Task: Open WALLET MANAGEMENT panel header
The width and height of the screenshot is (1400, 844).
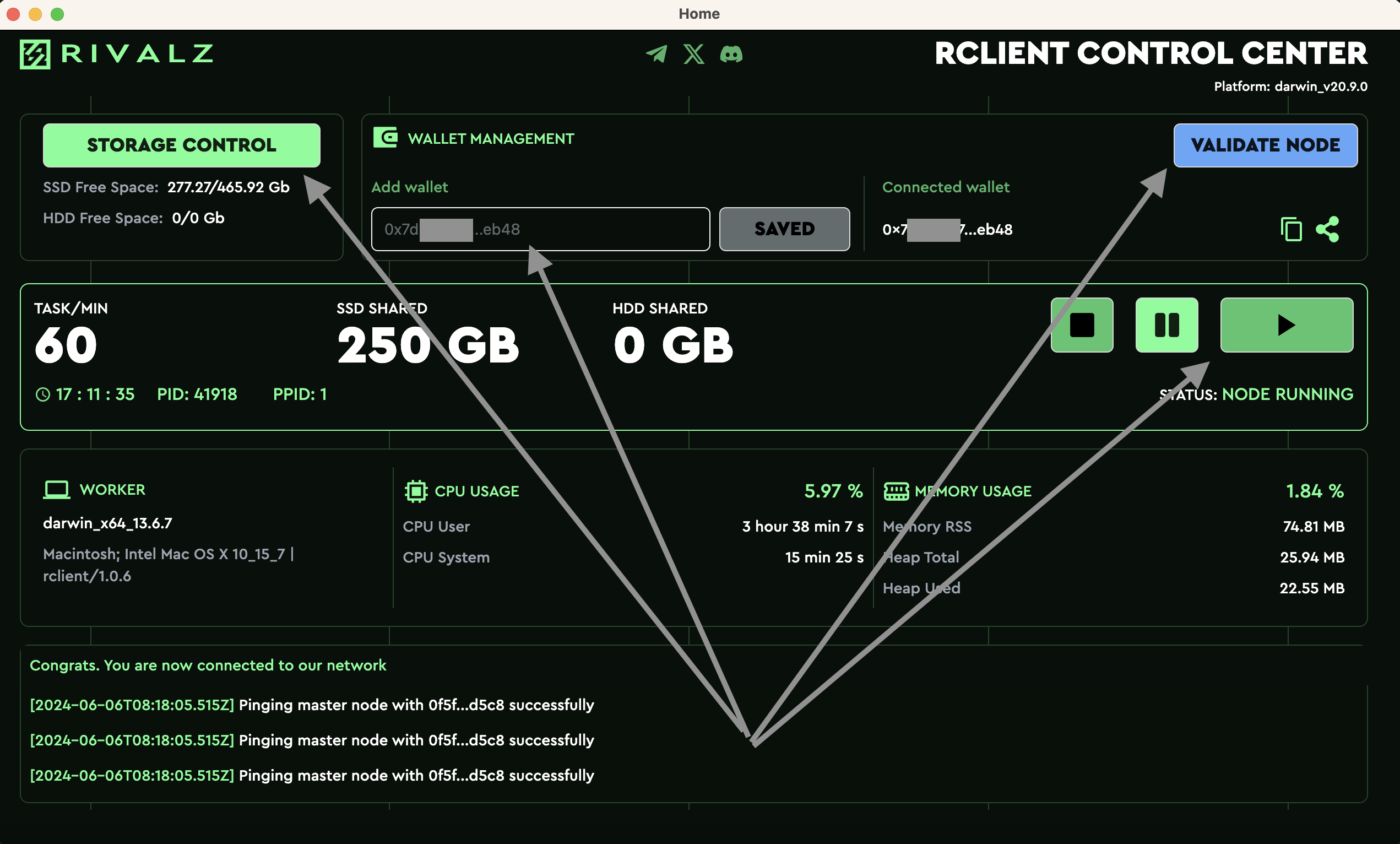Action: [x=491, y=139]
